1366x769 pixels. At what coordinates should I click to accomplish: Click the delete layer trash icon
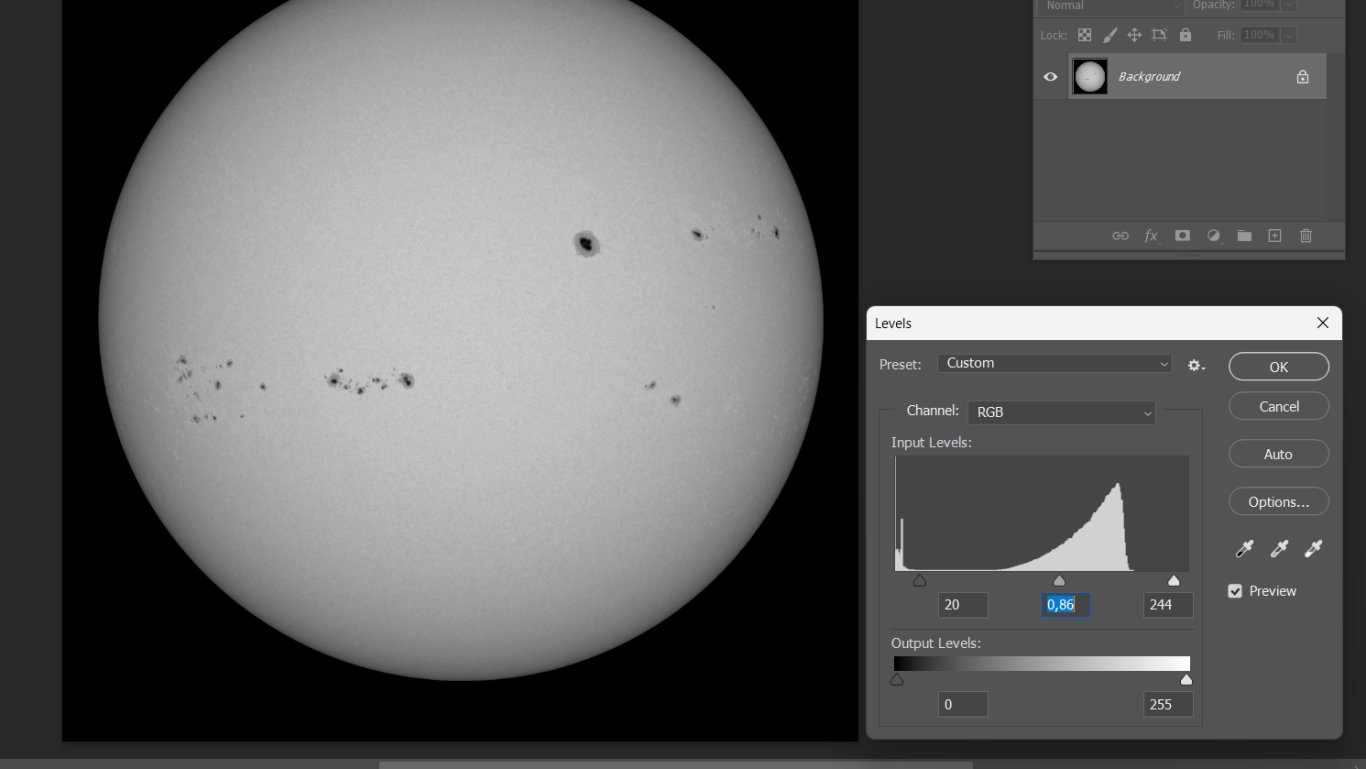[1305, 236]
